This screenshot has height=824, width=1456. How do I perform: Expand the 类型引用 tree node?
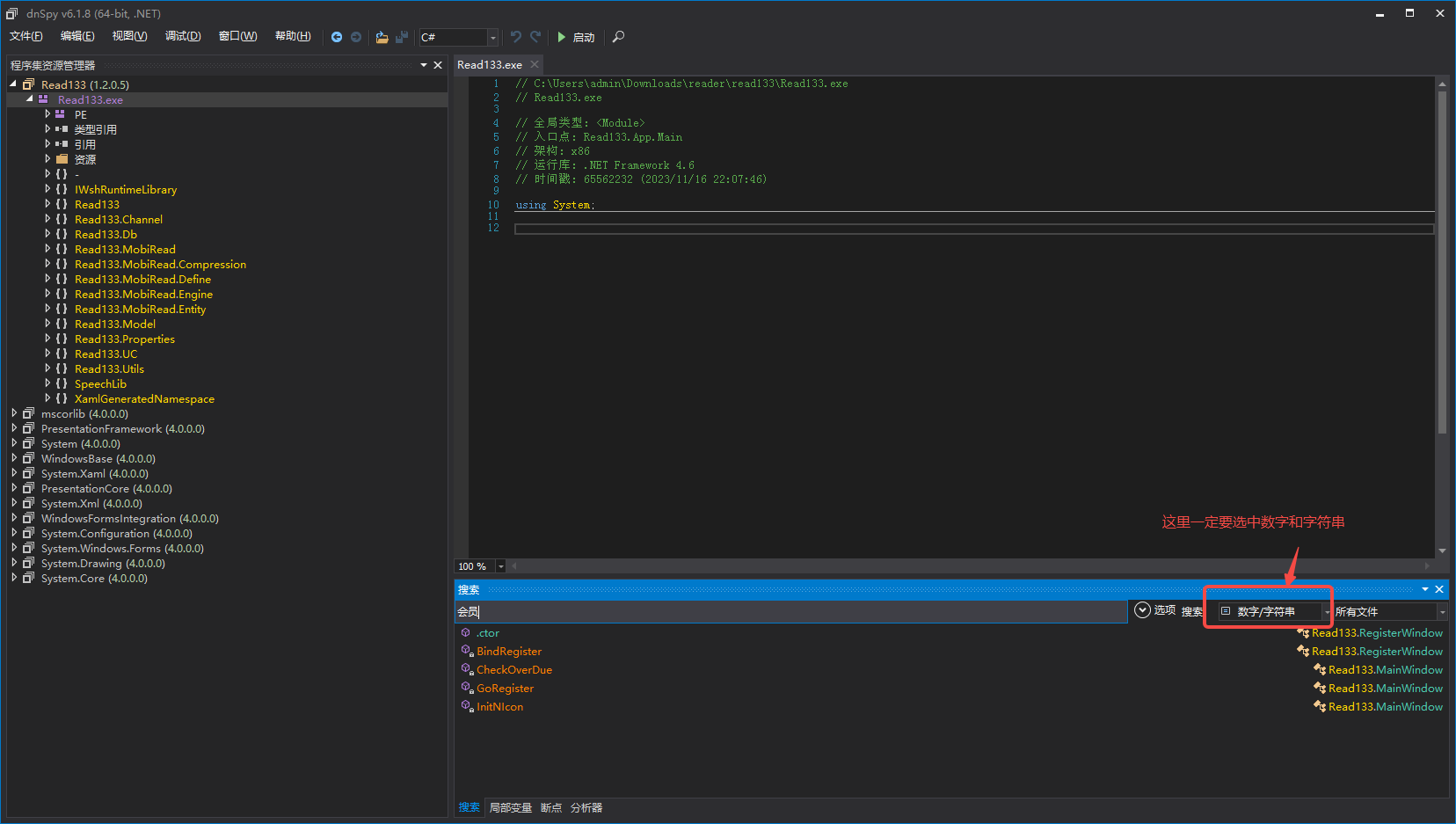pyautogui.click(x=47, y=129)
